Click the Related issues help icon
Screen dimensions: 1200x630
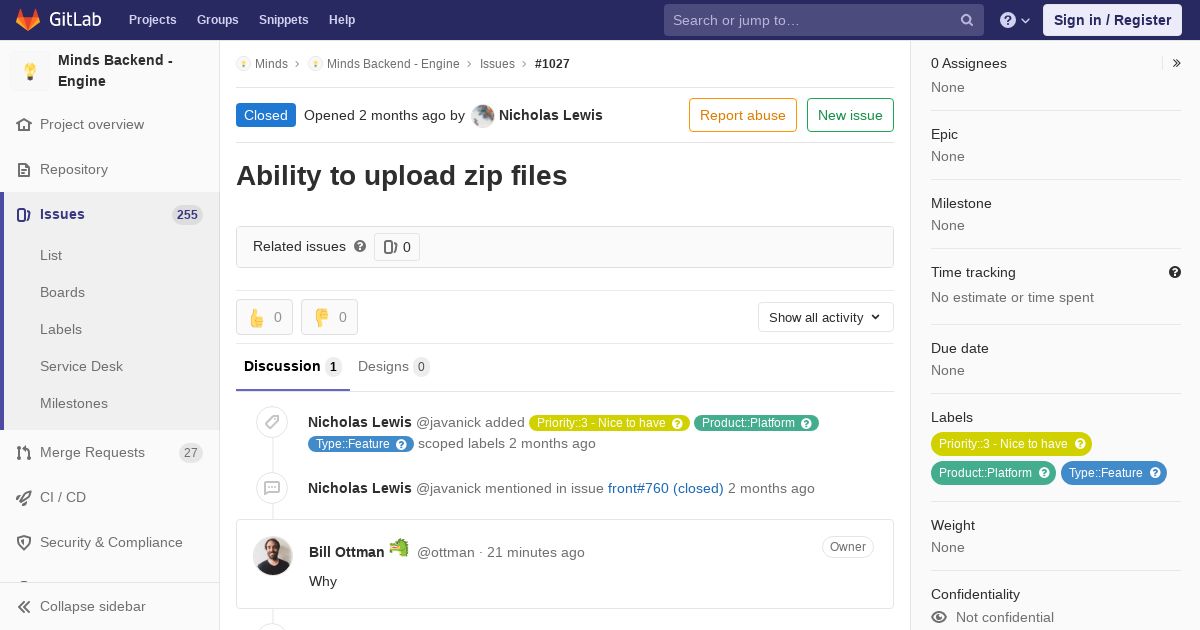(x=360, y=246)
